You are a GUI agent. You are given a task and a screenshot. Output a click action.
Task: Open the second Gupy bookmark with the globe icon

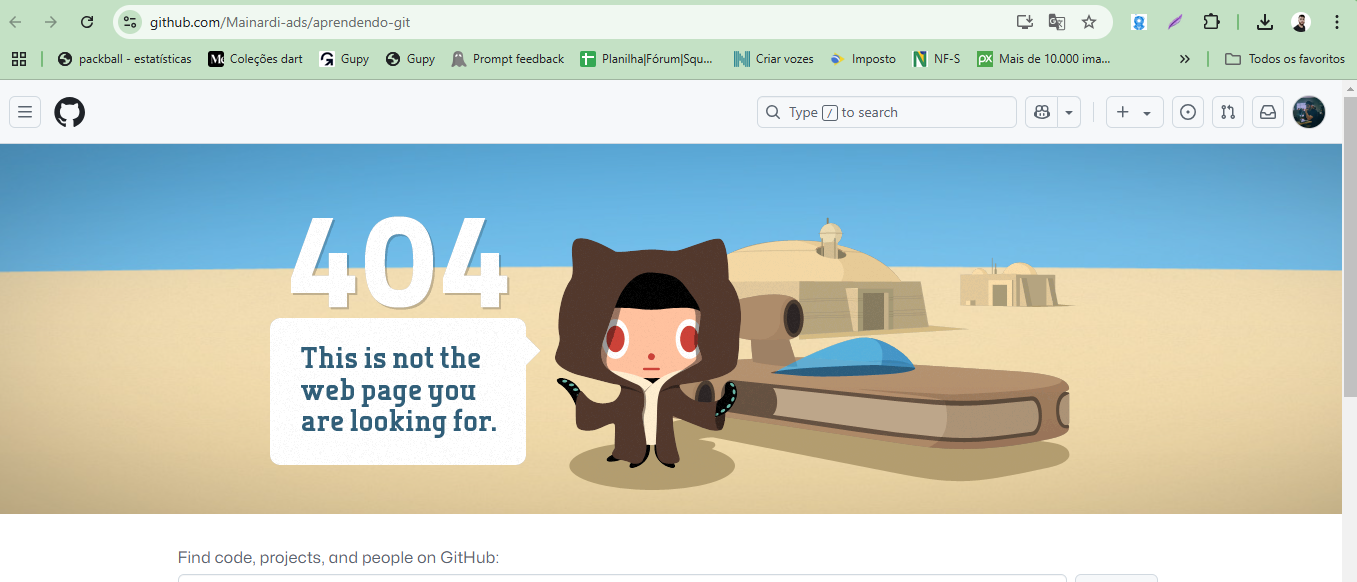410,59
